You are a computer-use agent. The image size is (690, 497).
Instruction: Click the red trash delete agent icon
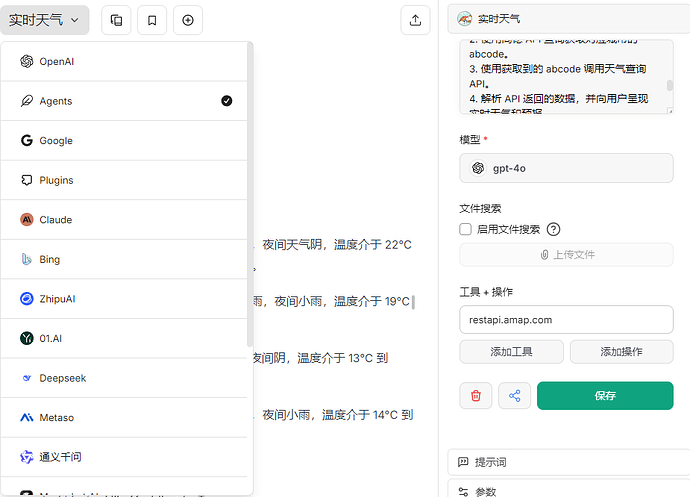(x=476, y=396)
